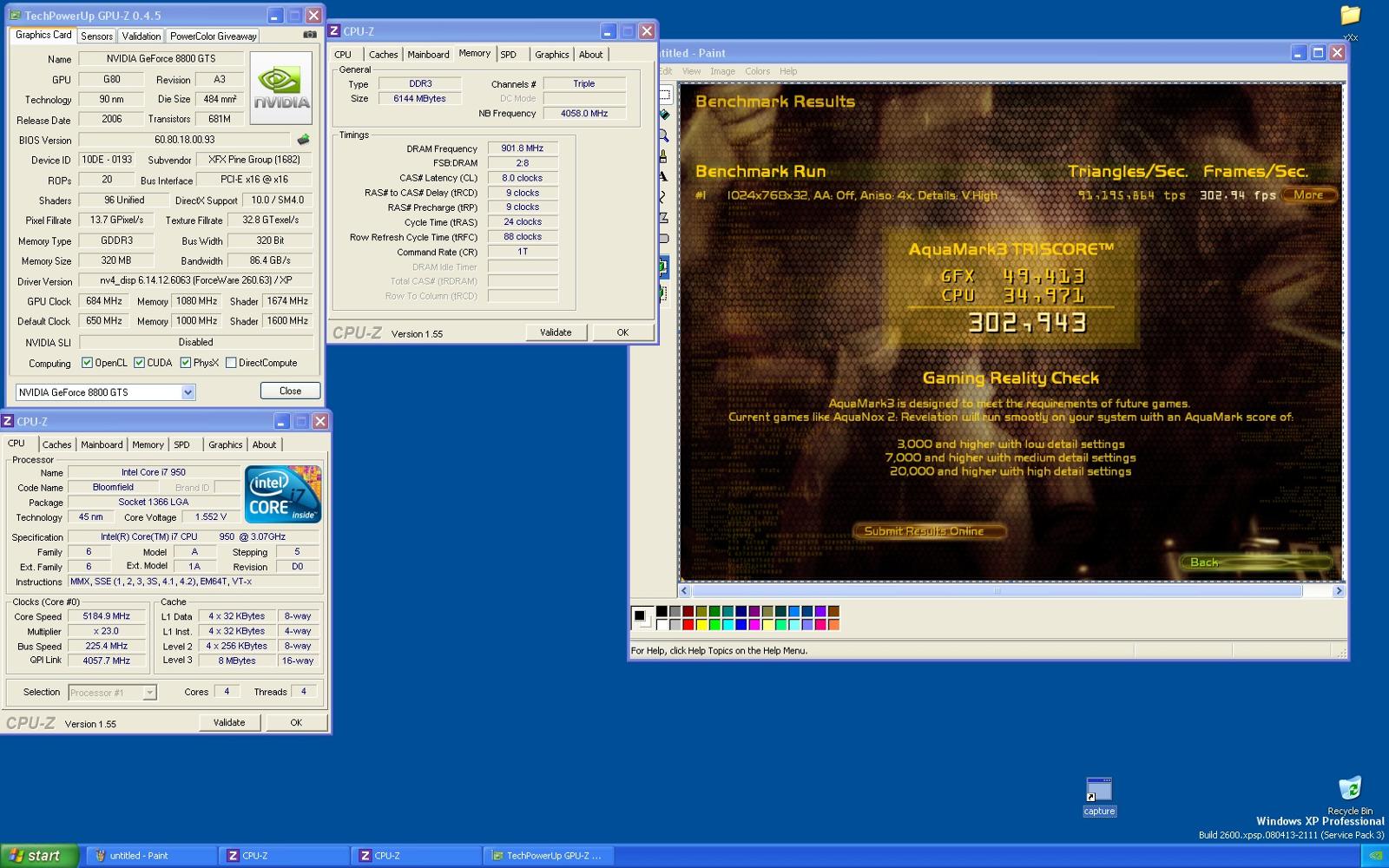Image resolution: width=1389 pixels, height=868 pixels.
Task: Click the NVIDIA system tray icon
Action: pos(1376,855)
